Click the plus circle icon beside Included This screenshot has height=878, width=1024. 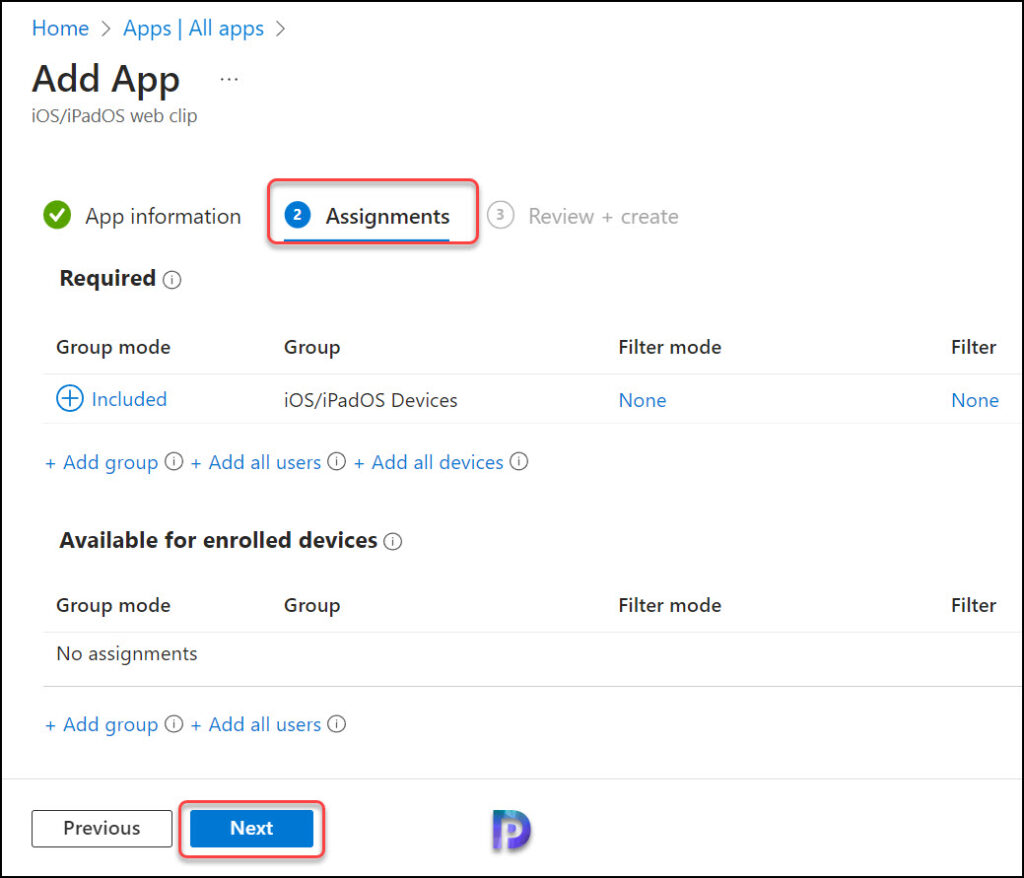(x=70, y=398)
